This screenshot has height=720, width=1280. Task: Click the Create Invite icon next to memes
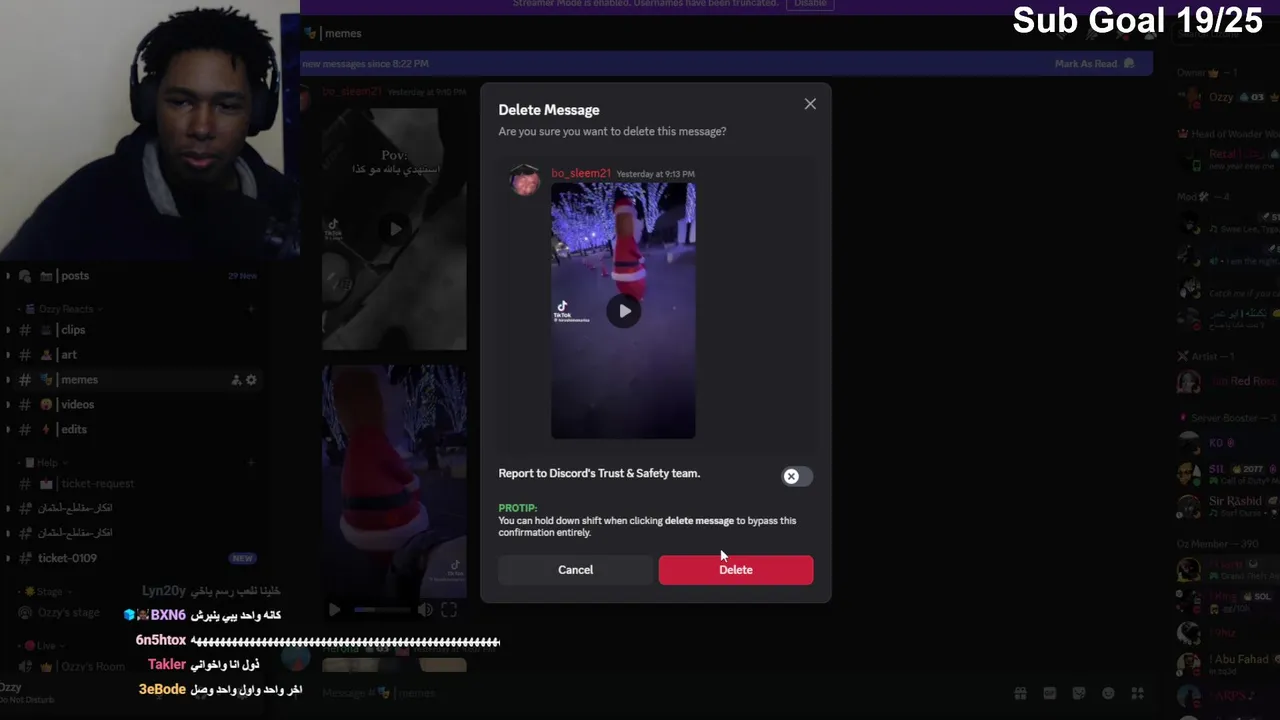[x=236, y=380]
